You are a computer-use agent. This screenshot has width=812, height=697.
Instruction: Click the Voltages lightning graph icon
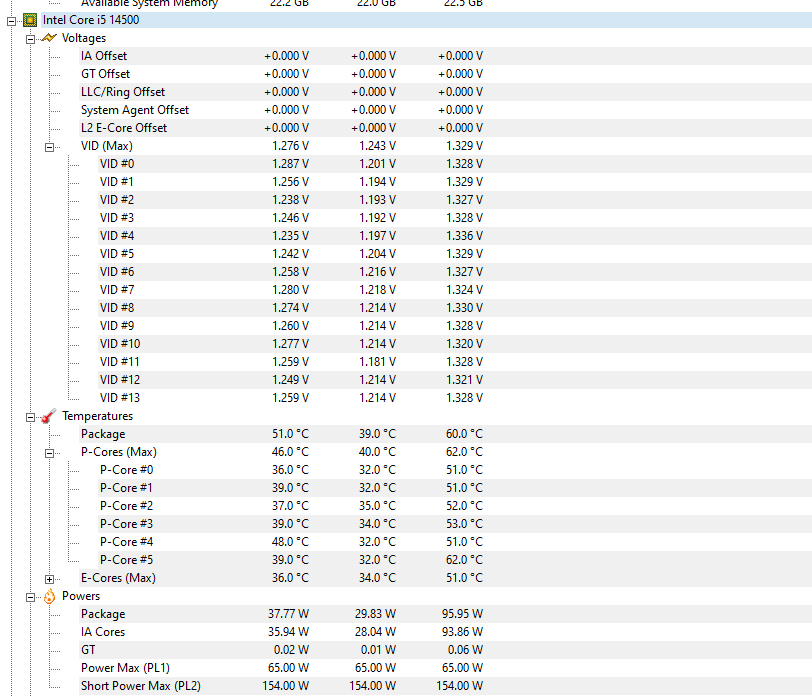pos(49,38)
